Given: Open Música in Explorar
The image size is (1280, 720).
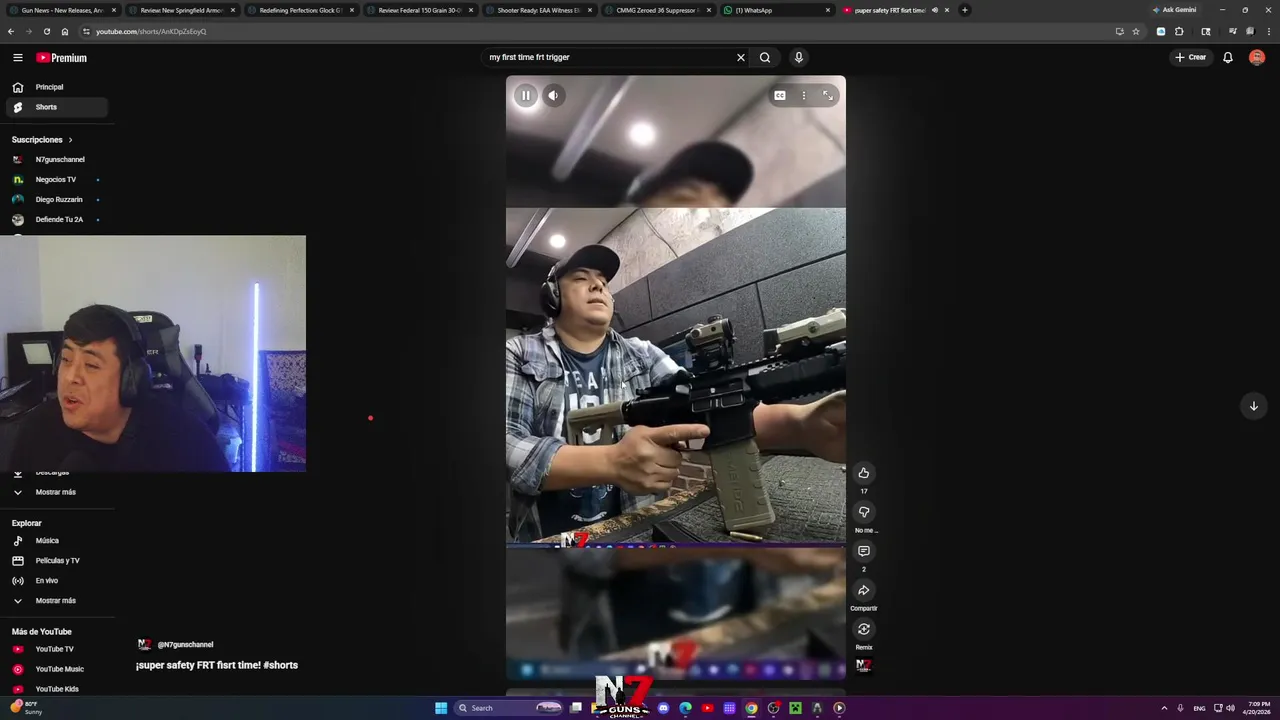Looking at the screenshot, I should pyautogui.click(x=57, y=541).
